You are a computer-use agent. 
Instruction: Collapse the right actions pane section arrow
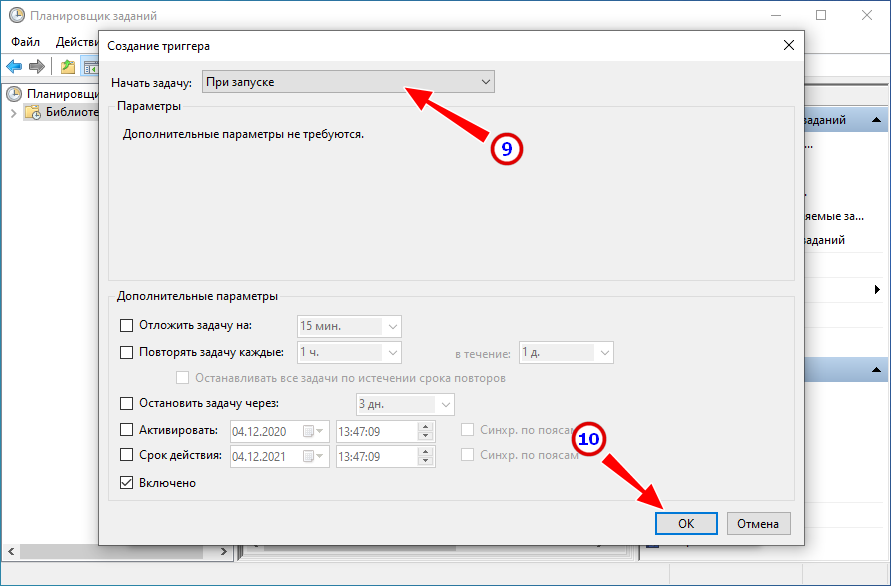[x=876, y=120]
